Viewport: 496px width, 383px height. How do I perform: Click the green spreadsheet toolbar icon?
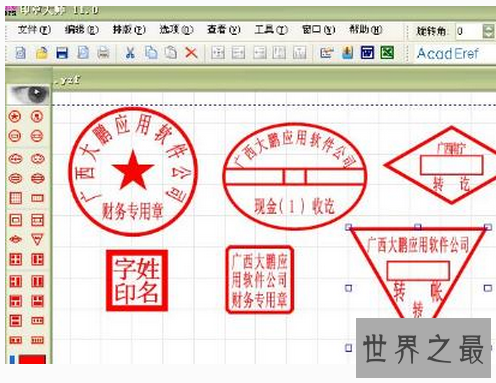click(x=387, y=53)
